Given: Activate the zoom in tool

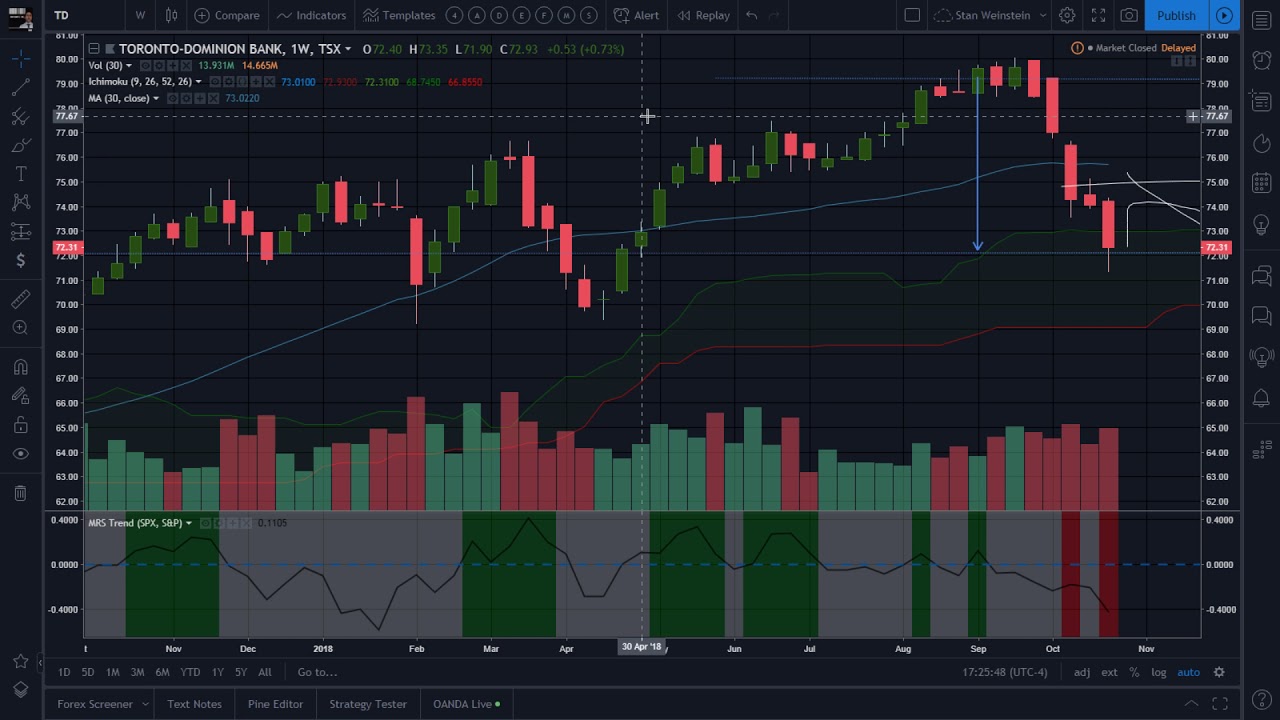Looking at the screenshot, I should (20, 328).
